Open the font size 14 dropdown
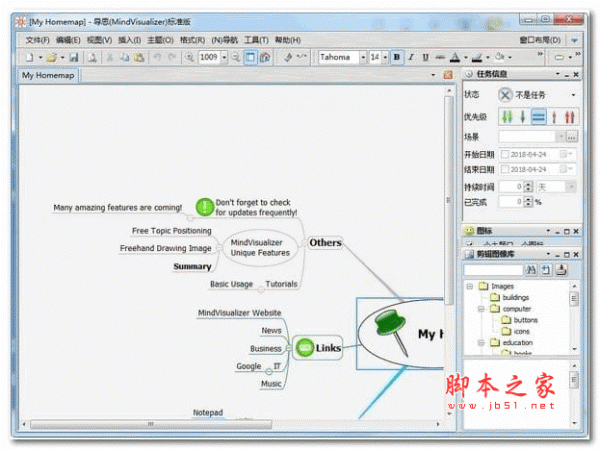The image size is (600, 450). (x=385, y=57)
